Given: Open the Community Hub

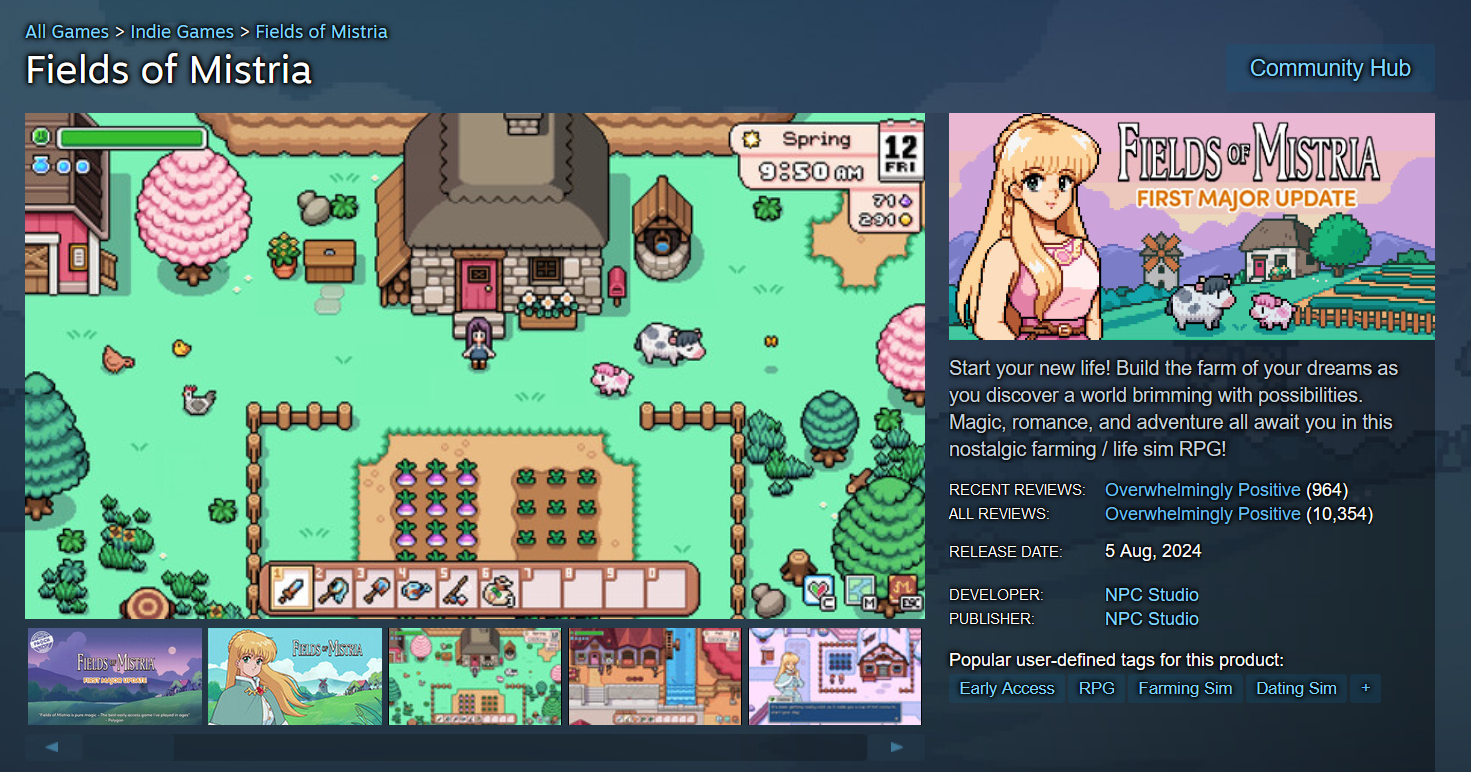Looking at the screenshot, I should click(x=1330, y=68).
